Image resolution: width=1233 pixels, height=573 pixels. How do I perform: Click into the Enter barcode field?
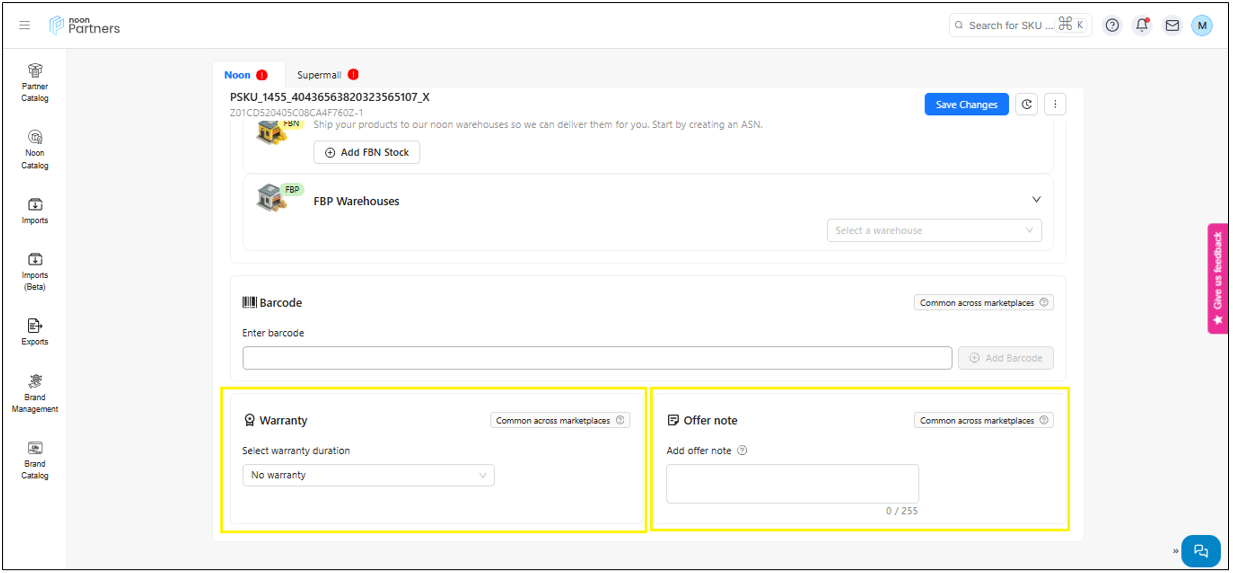(x=596, y=358)
